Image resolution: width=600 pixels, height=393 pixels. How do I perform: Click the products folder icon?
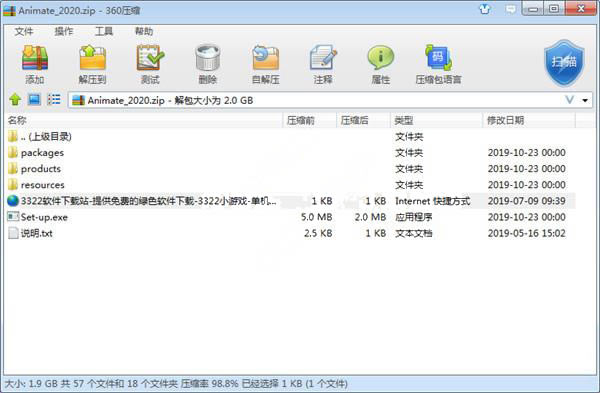coord(13,169)
